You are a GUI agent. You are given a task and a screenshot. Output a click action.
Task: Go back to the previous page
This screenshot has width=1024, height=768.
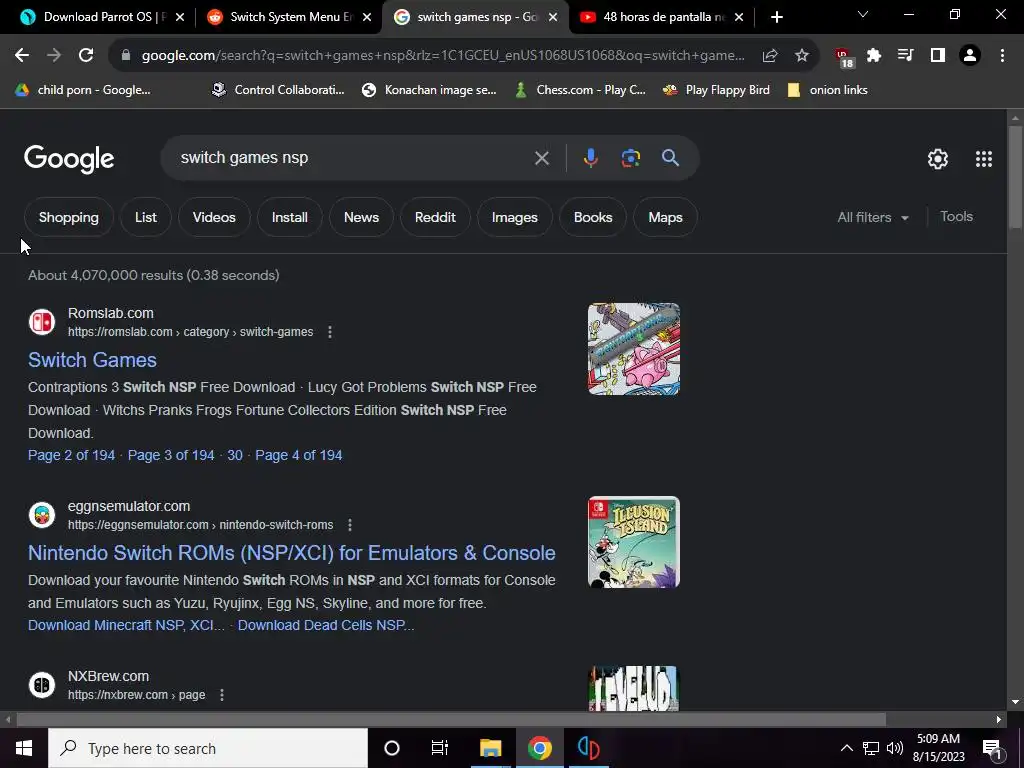click(22, 56)
